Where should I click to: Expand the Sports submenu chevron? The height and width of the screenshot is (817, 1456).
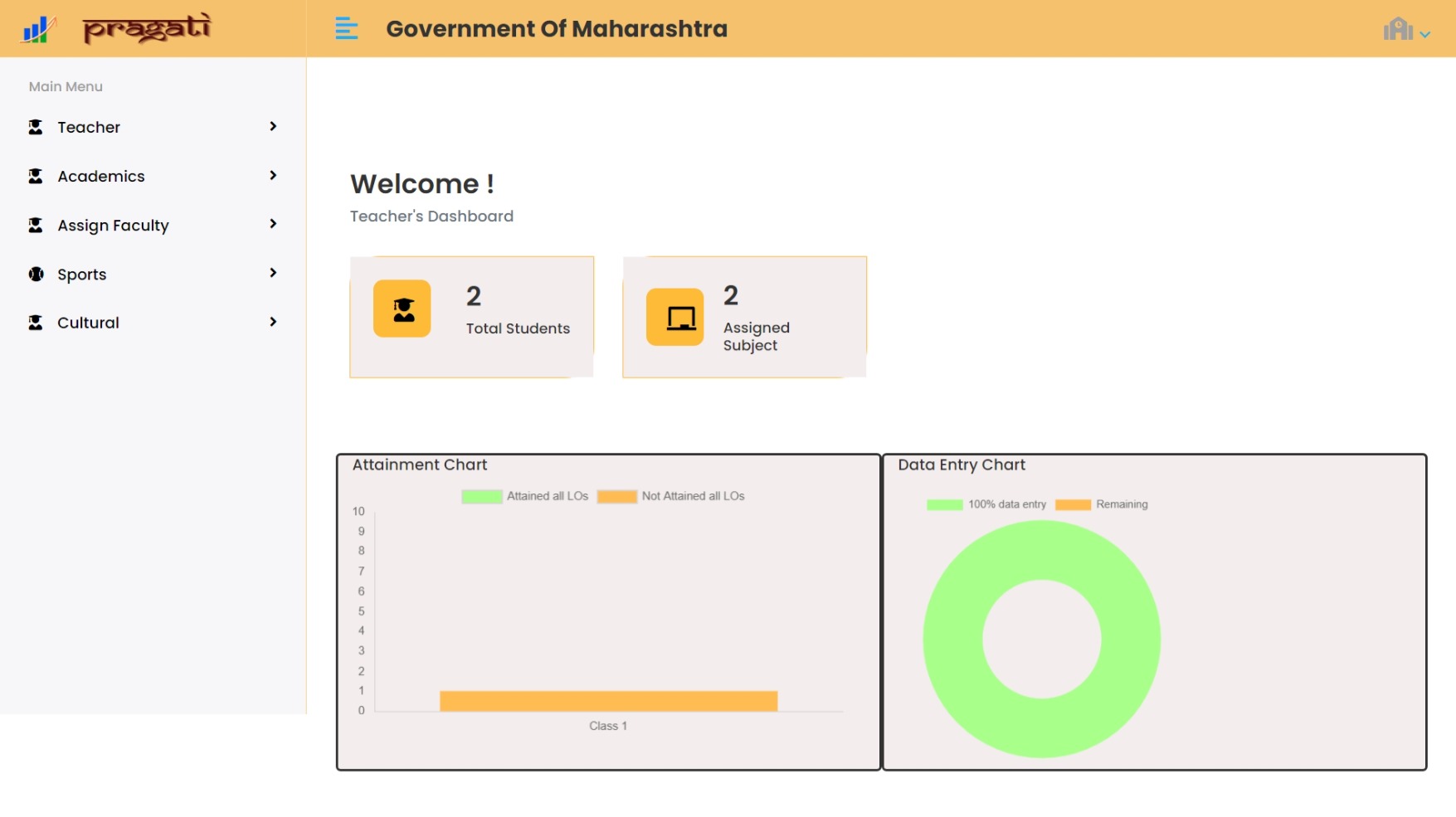click(x=273, y=273)
